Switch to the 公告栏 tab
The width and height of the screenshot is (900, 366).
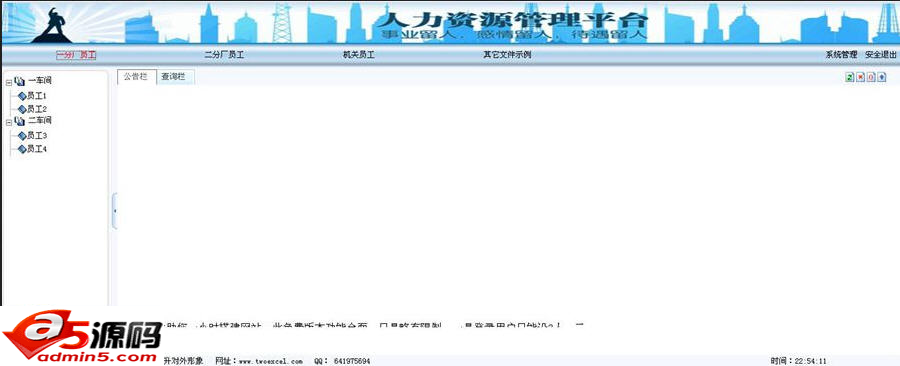[136, 77]
